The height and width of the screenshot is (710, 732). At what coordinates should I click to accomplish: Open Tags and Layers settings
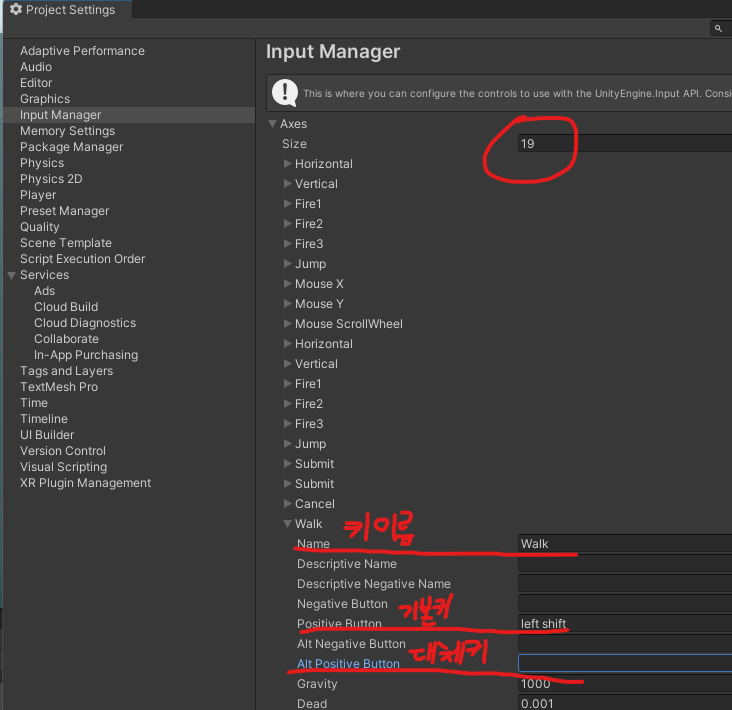pyautogui.click(x=66, y=371)
